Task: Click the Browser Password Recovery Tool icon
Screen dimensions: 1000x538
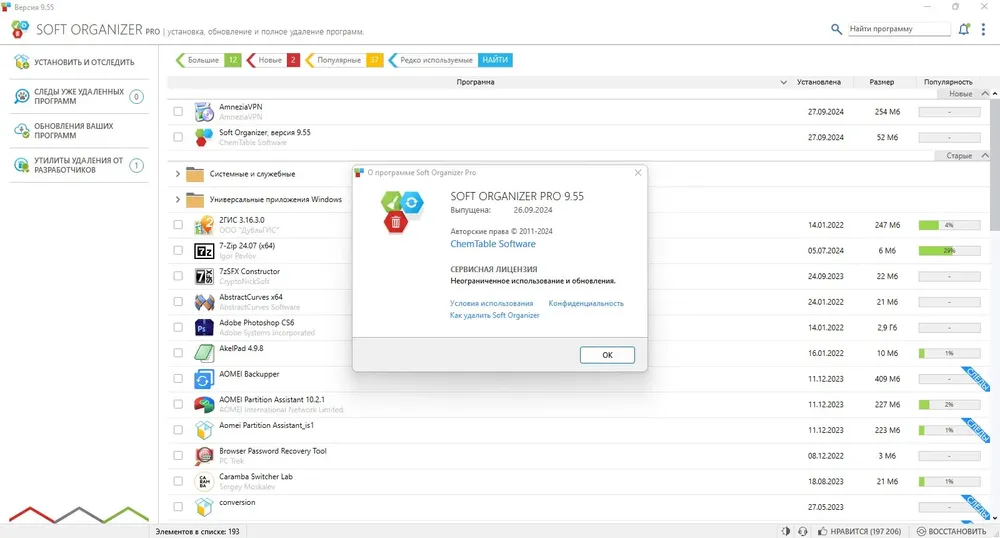Action: [203, 455]
